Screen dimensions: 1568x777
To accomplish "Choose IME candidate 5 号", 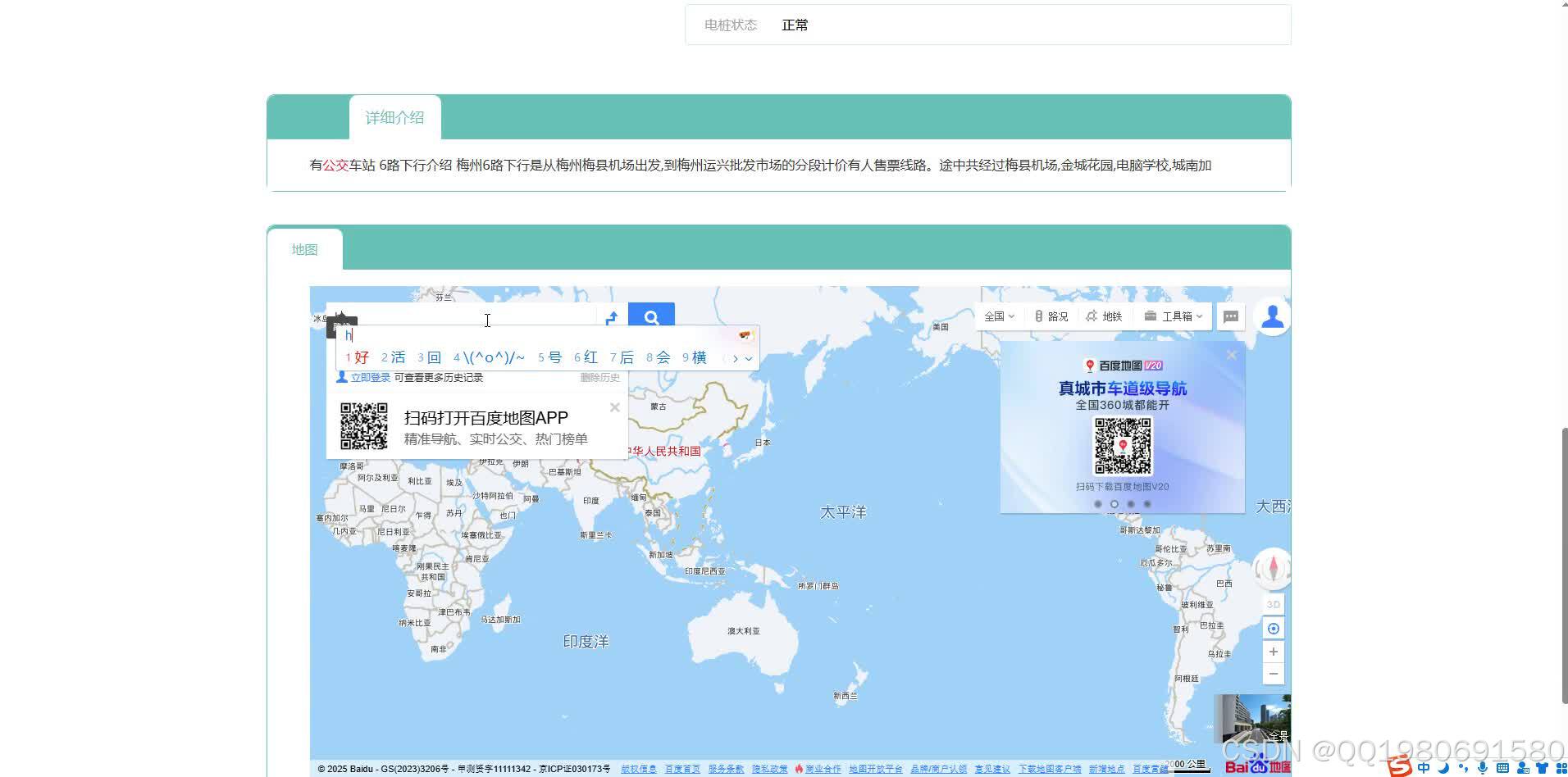I will pyautogui.click(x=549, y=357).
